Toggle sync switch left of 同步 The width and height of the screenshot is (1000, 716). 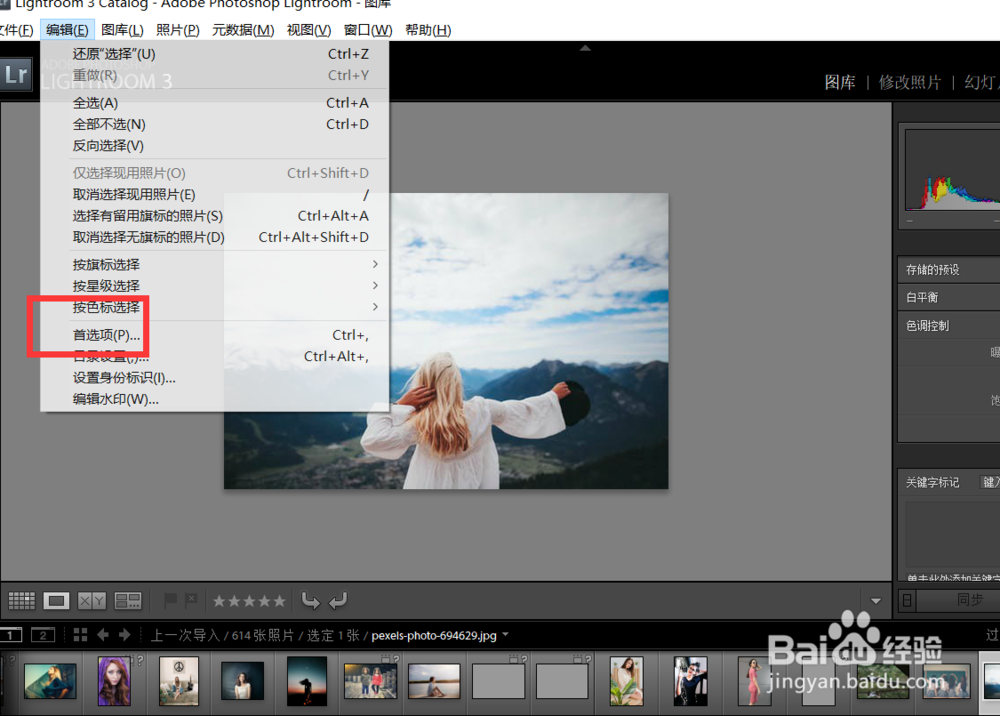click(907, 600)
